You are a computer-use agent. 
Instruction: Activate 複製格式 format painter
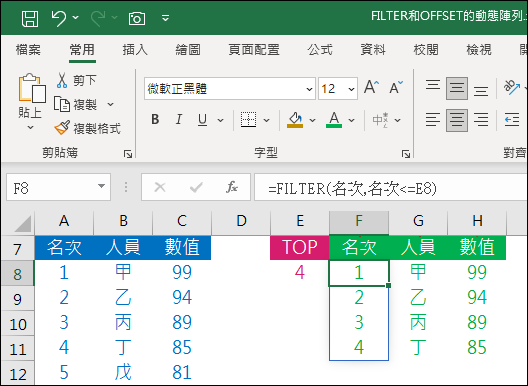click(88, 128)
